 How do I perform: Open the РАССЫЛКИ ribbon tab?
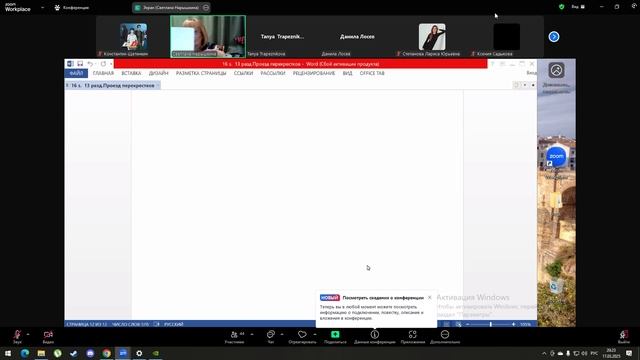pos(273,73)
